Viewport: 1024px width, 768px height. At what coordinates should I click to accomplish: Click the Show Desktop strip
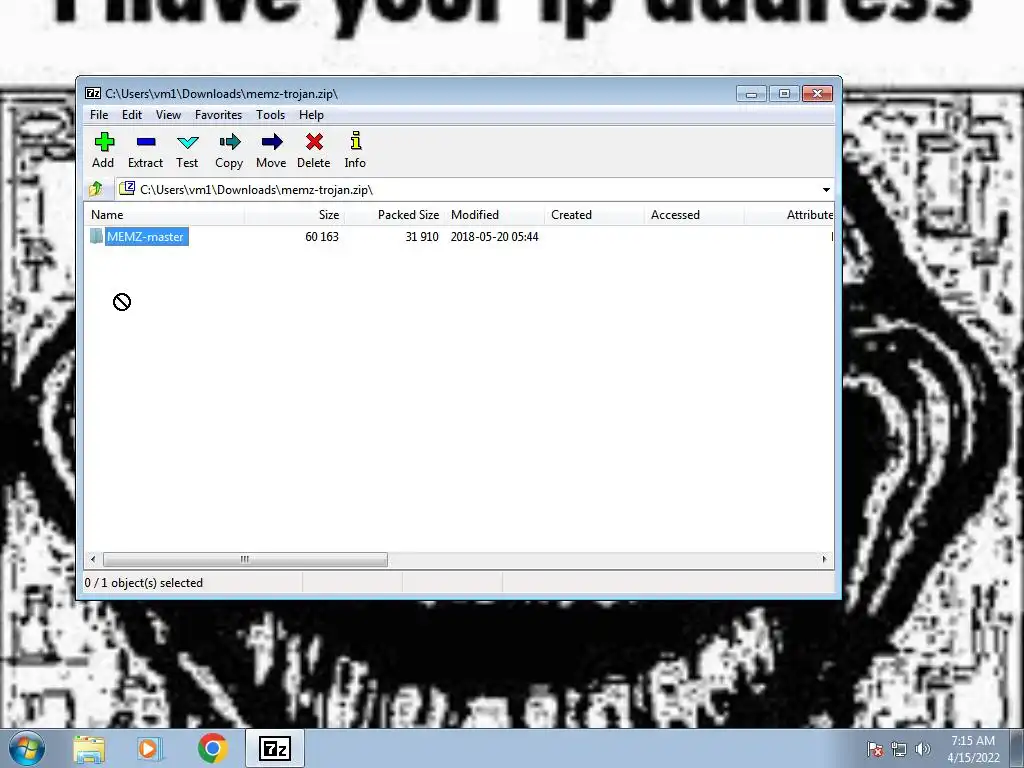pos(1017,749)
